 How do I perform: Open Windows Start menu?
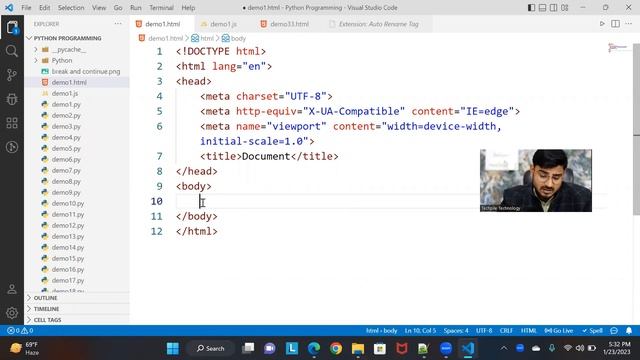click(x=173, y=349)
